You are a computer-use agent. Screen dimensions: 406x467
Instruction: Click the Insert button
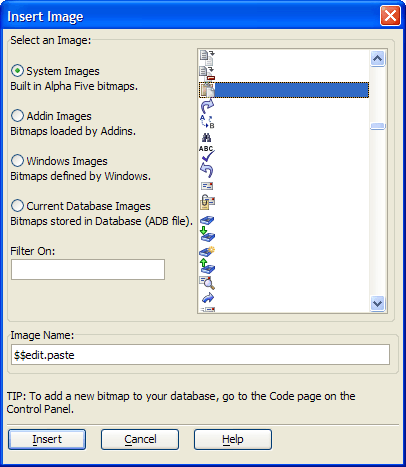[x=47, y=439]
